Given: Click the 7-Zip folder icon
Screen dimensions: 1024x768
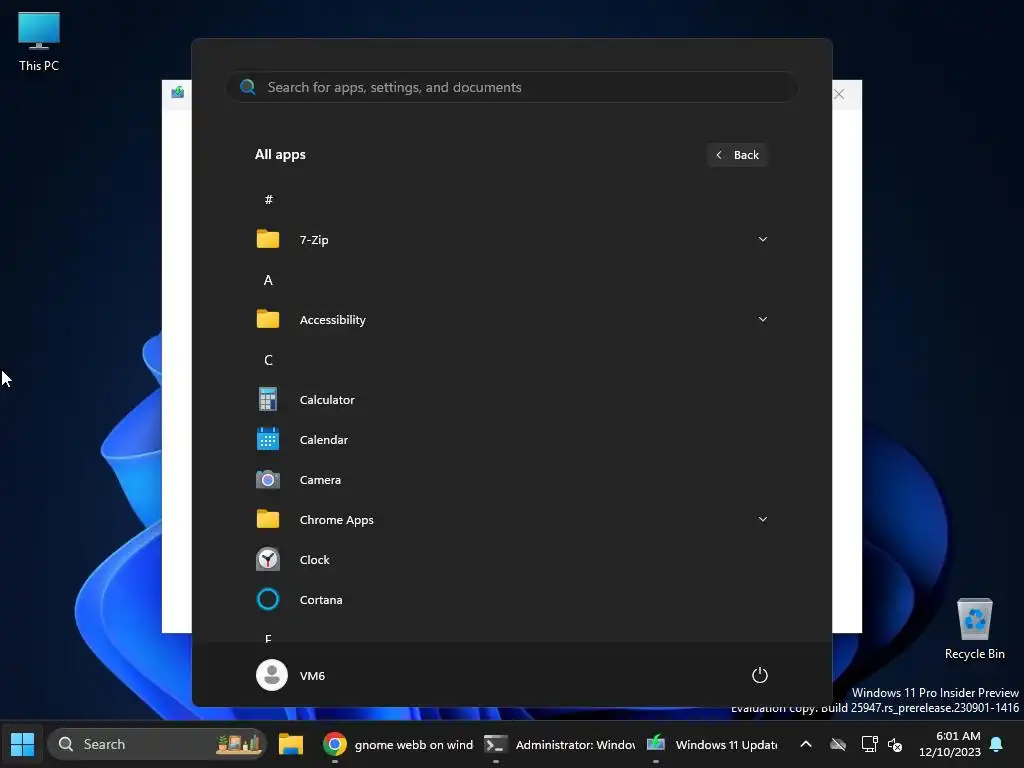Looking at the screenshot, I should pyautogui.click(x=268, y=239).
